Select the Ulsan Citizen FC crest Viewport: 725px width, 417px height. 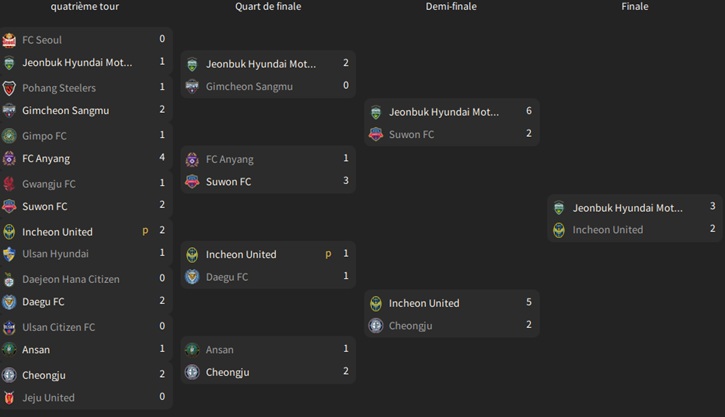[x=10, y=327]
